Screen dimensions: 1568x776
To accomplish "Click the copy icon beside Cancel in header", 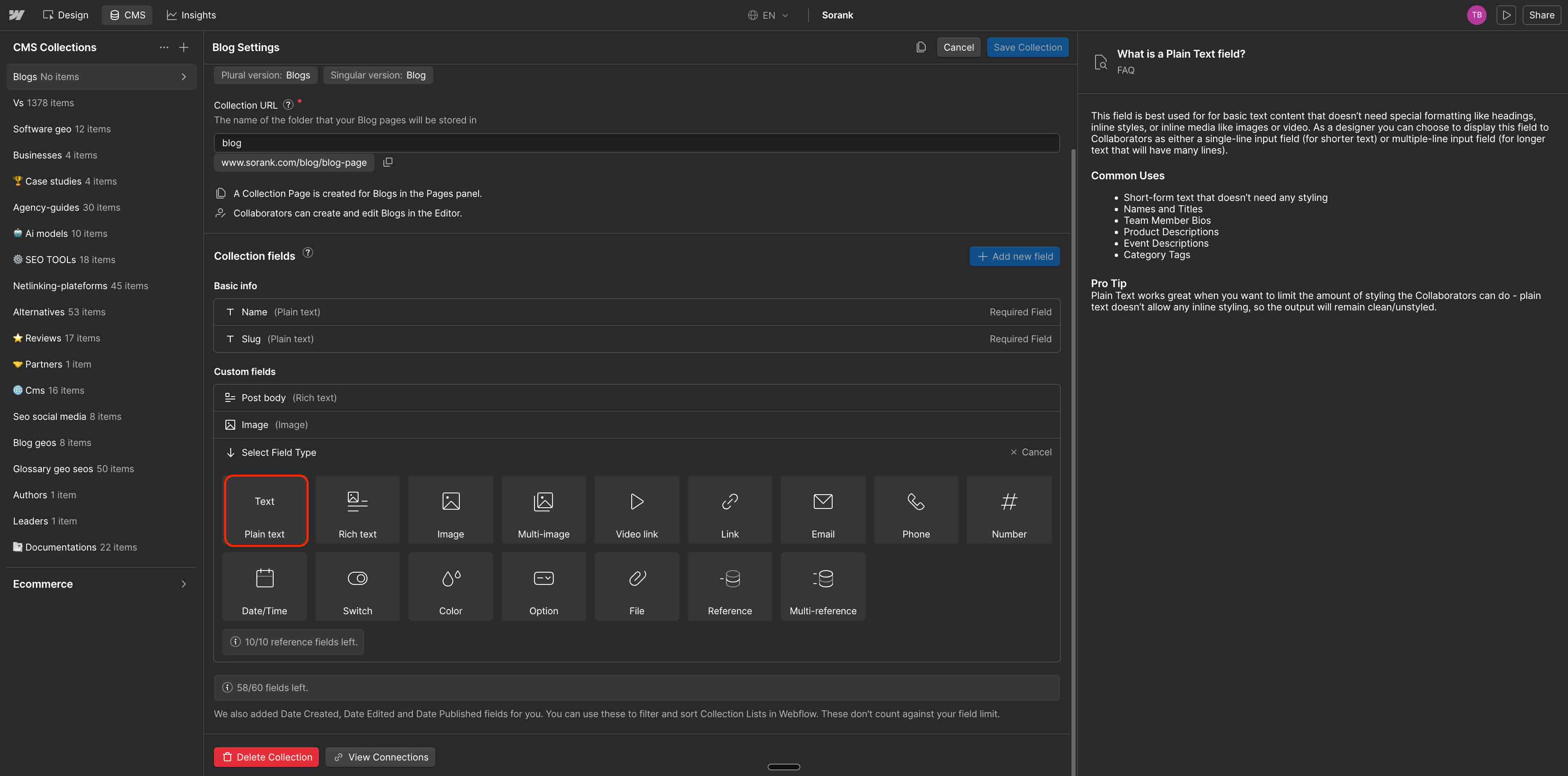I will coord(921,47).
